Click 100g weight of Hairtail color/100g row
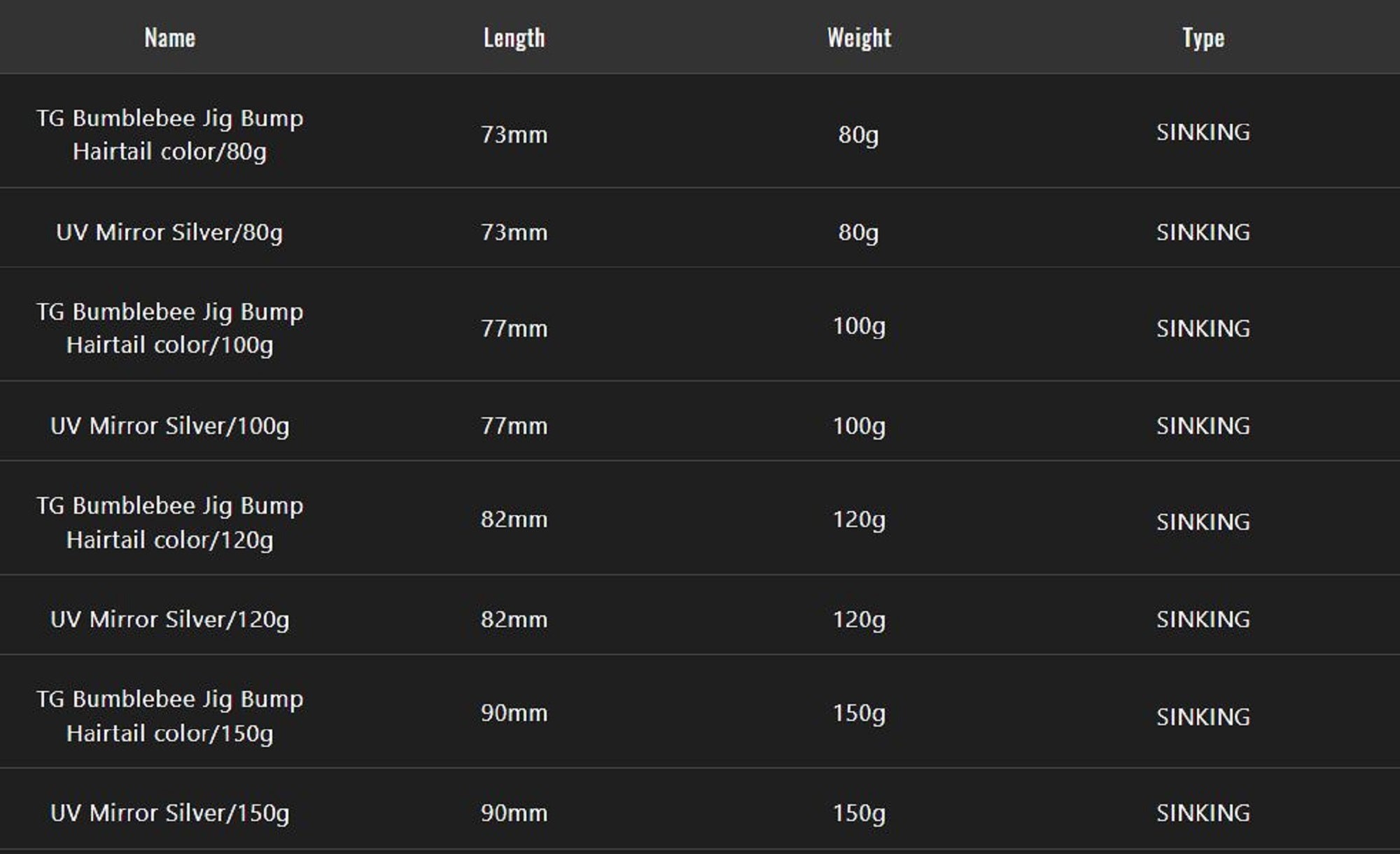This screenshot has width=1400, height=854. click(x=859, y=326)
